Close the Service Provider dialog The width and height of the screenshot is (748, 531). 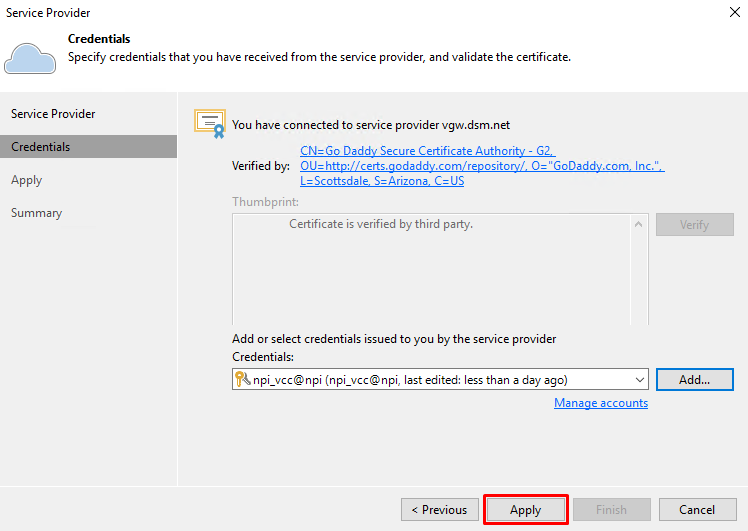735,12
